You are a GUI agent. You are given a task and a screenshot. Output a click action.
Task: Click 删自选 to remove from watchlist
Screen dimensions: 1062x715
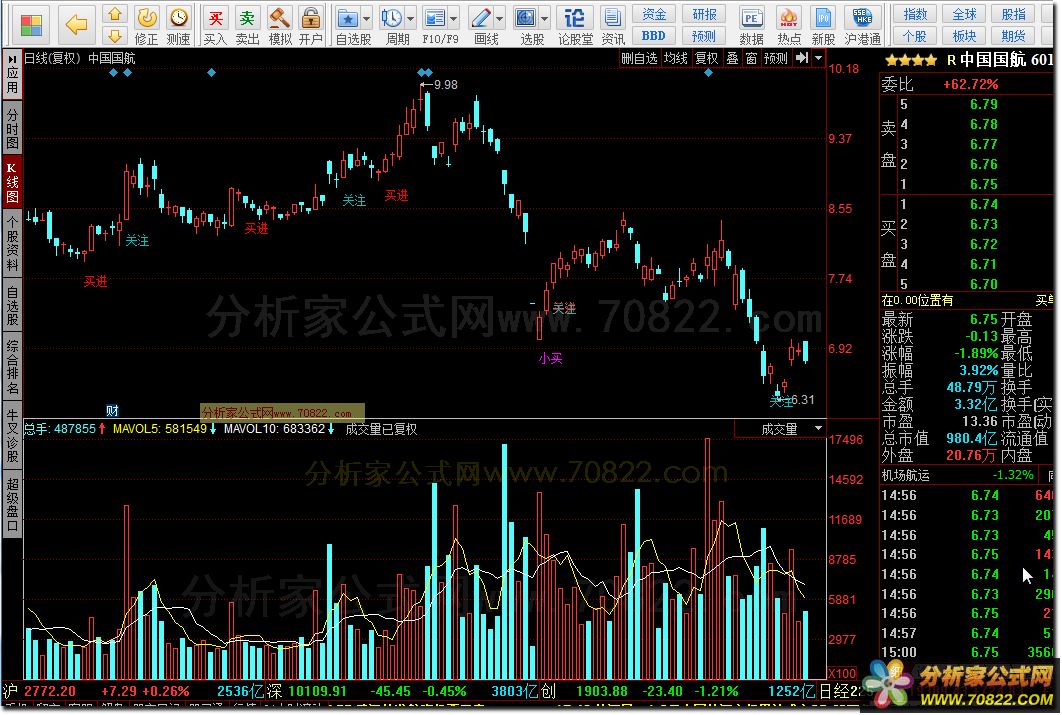tap(639, 58)
